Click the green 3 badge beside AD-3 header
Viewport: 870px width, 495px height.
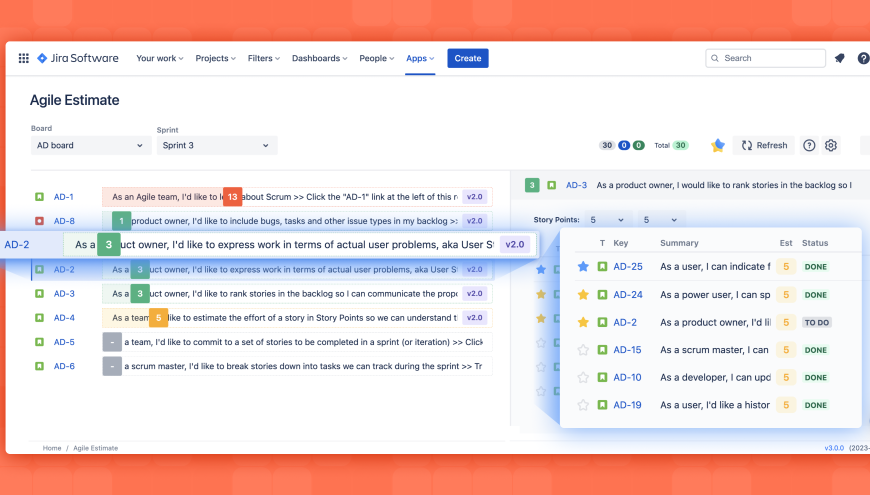[x=532, y=185]
